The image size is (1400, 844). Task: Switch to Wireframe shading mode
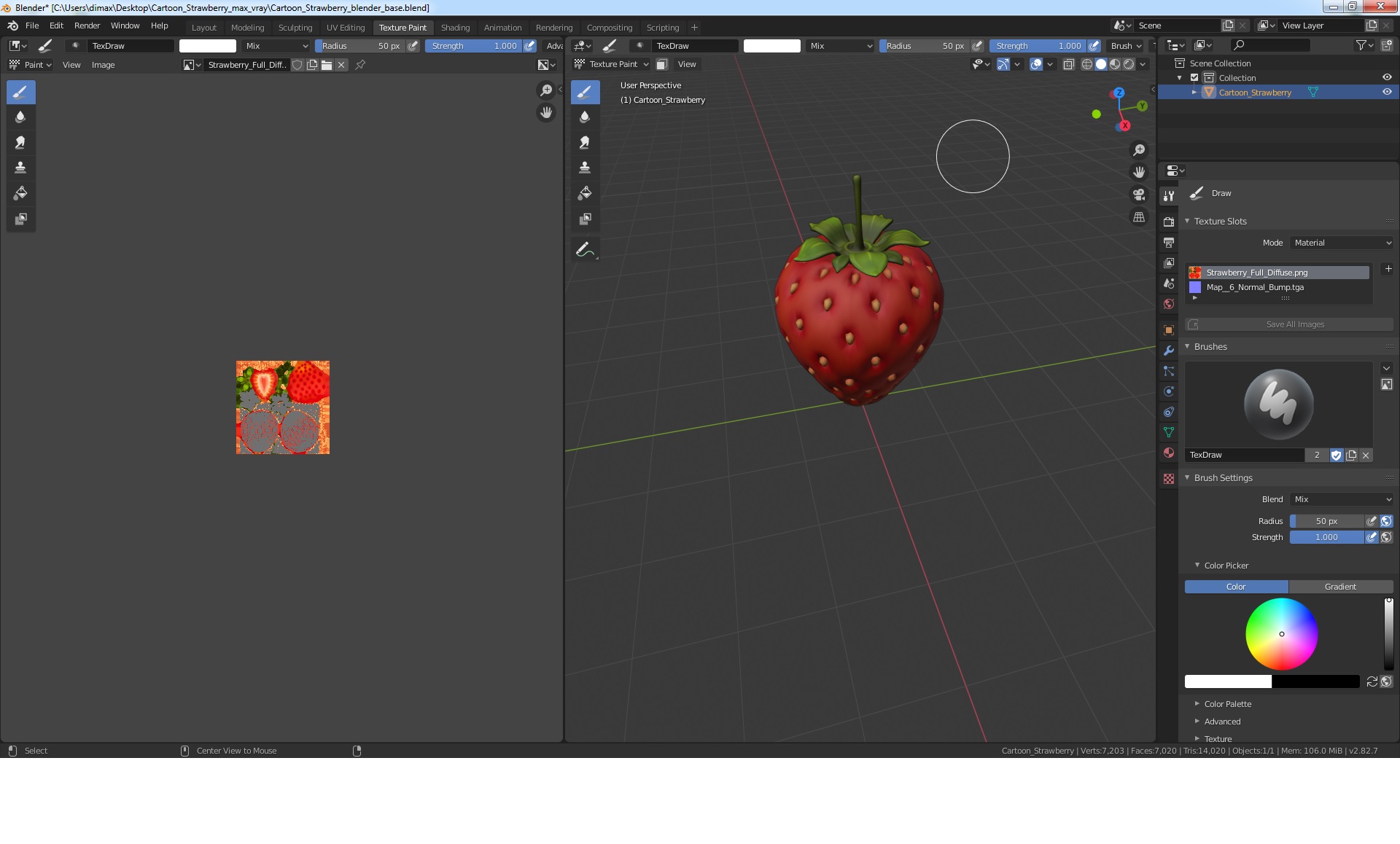pos(1087,64)
